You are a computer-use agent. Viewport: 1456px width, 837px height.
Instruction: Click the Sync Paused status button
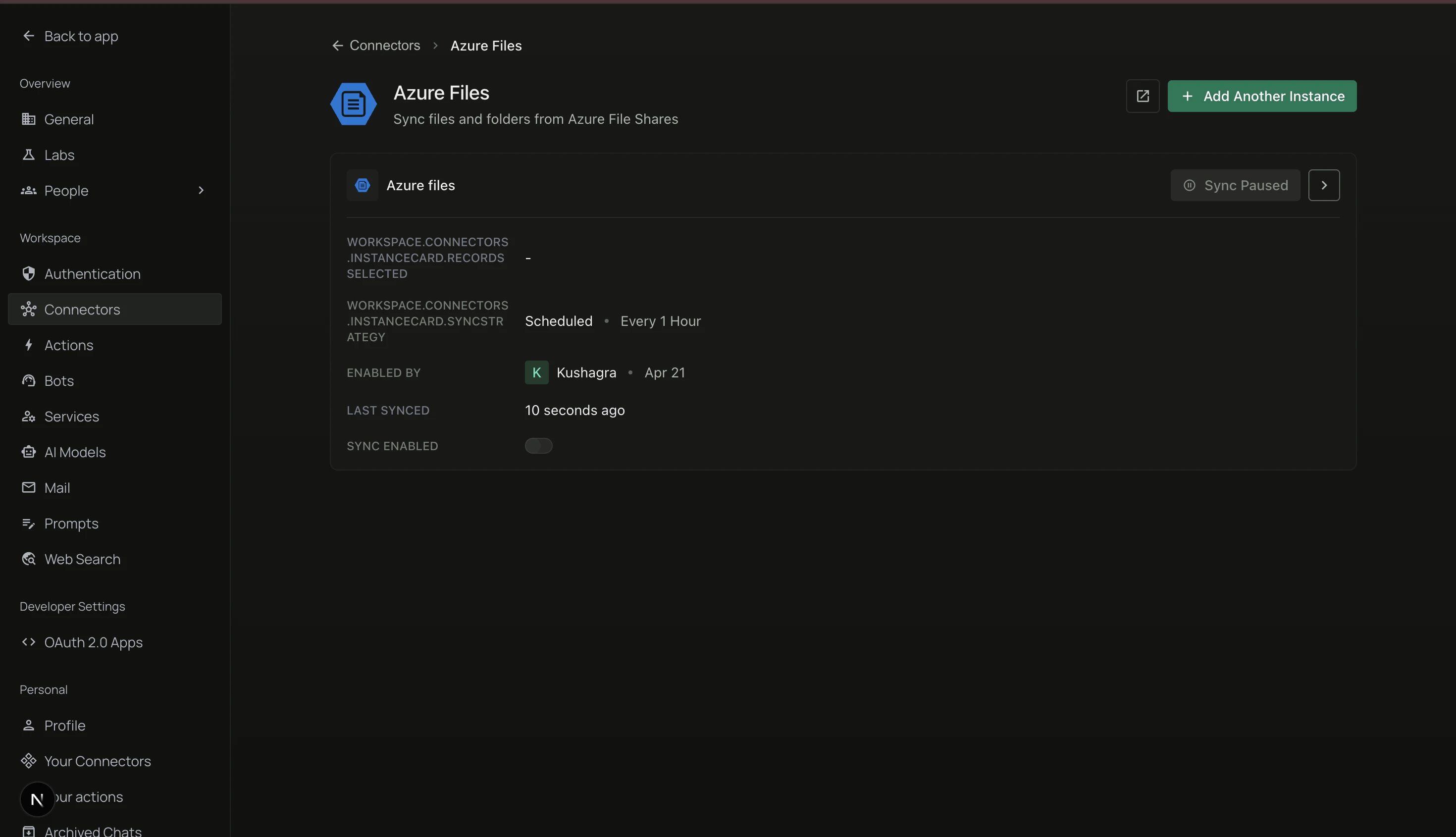[x=1235, y=185]
